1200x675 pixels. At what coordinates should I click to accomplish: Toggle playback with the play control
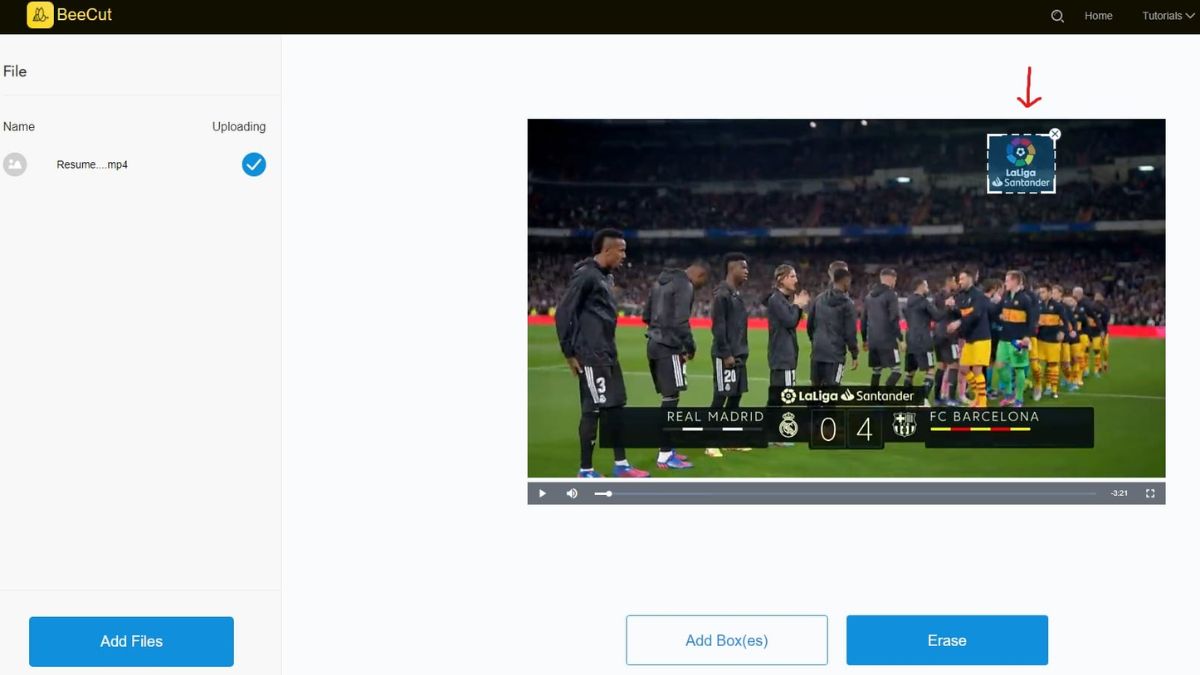click(541, 493)
